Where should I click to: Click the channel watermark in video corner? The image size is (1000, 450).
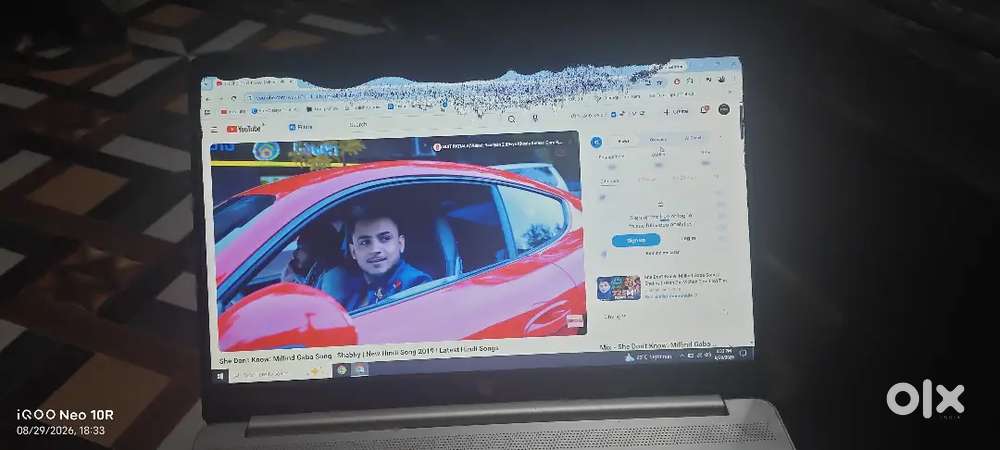click(x=575, y=321)
